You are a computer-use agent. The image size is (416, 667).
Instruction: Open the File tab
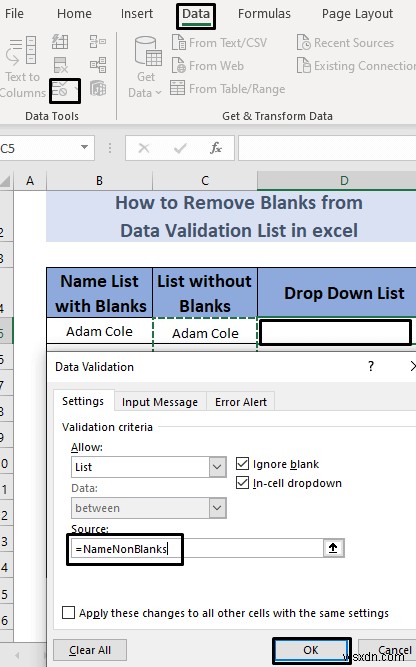[x=14, y=14]
